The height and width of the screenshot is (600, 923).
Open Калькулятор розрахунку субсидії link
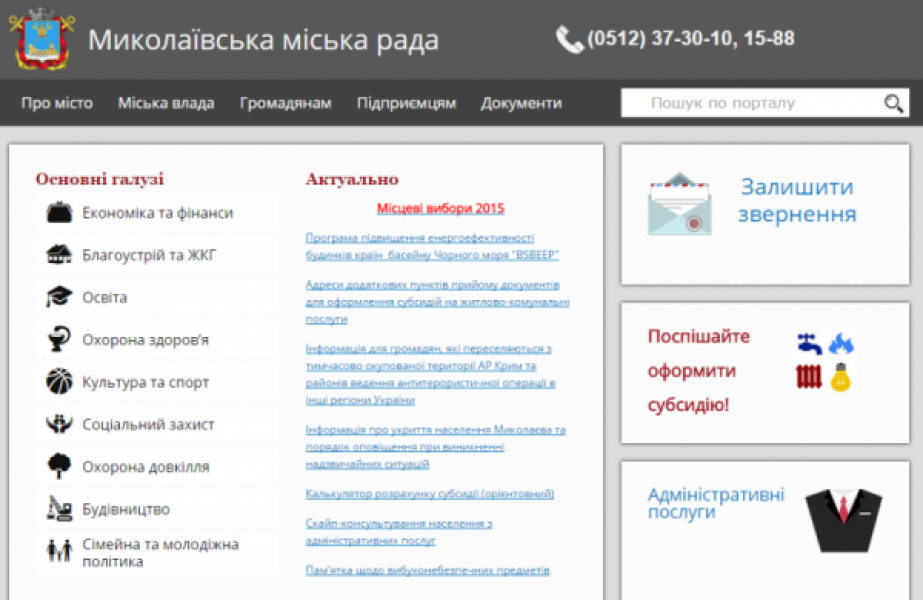coord(429,494)
